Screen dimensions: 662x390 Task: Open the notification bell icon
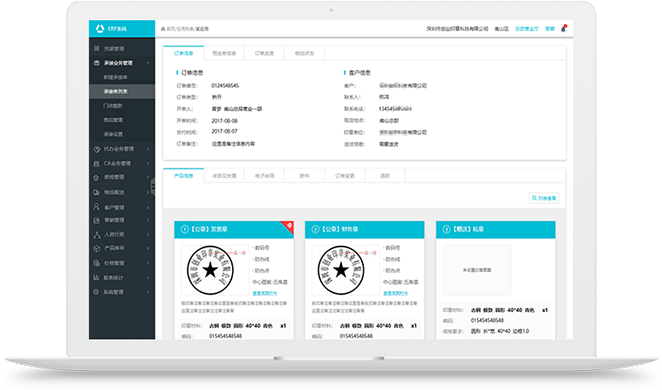tap(563, 29)
